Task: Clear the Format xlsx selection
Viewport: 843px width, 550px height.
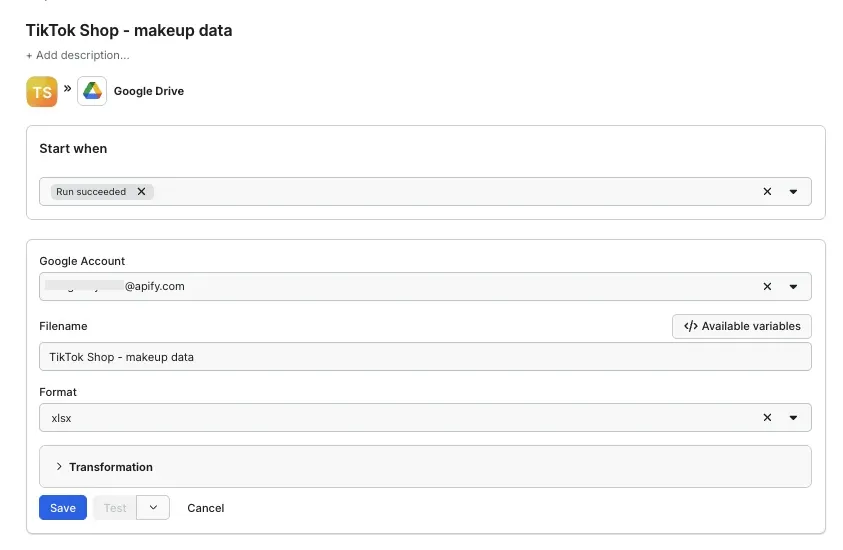Action: (767, 418)
